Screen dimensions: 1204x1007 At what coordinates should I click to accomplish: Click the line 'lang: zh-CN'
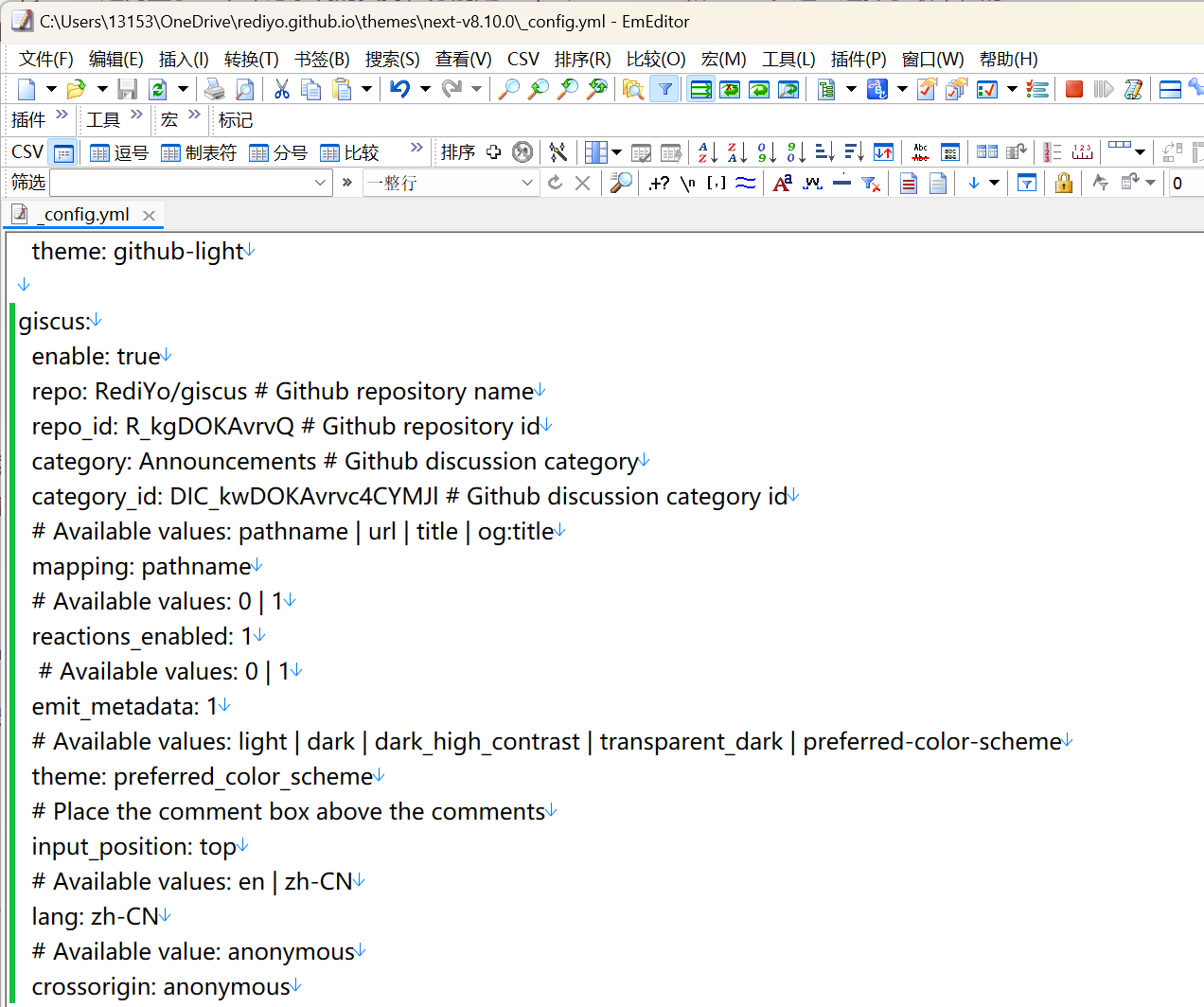[95, 917]
